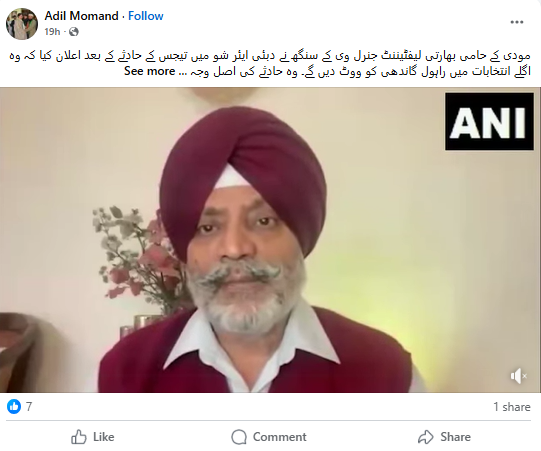Screen dimensions: 541x451
Task: Open the 1 share list
Action: (512, 407)
